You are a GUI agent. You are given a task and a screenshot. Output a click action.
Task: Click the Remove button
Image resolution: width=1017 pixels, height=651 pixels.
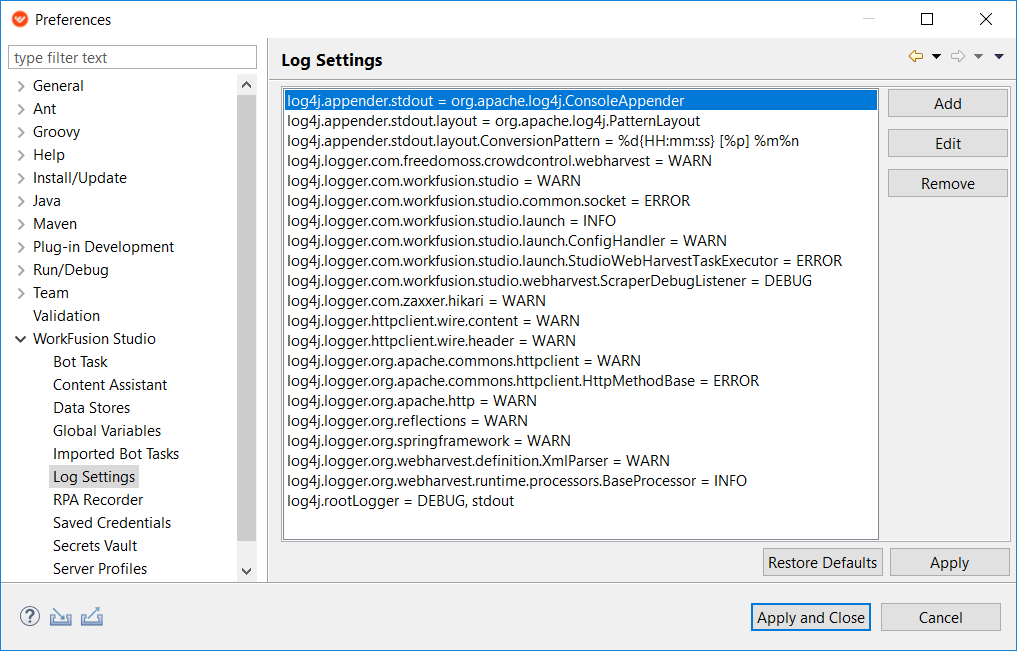(x=948, y=183)
